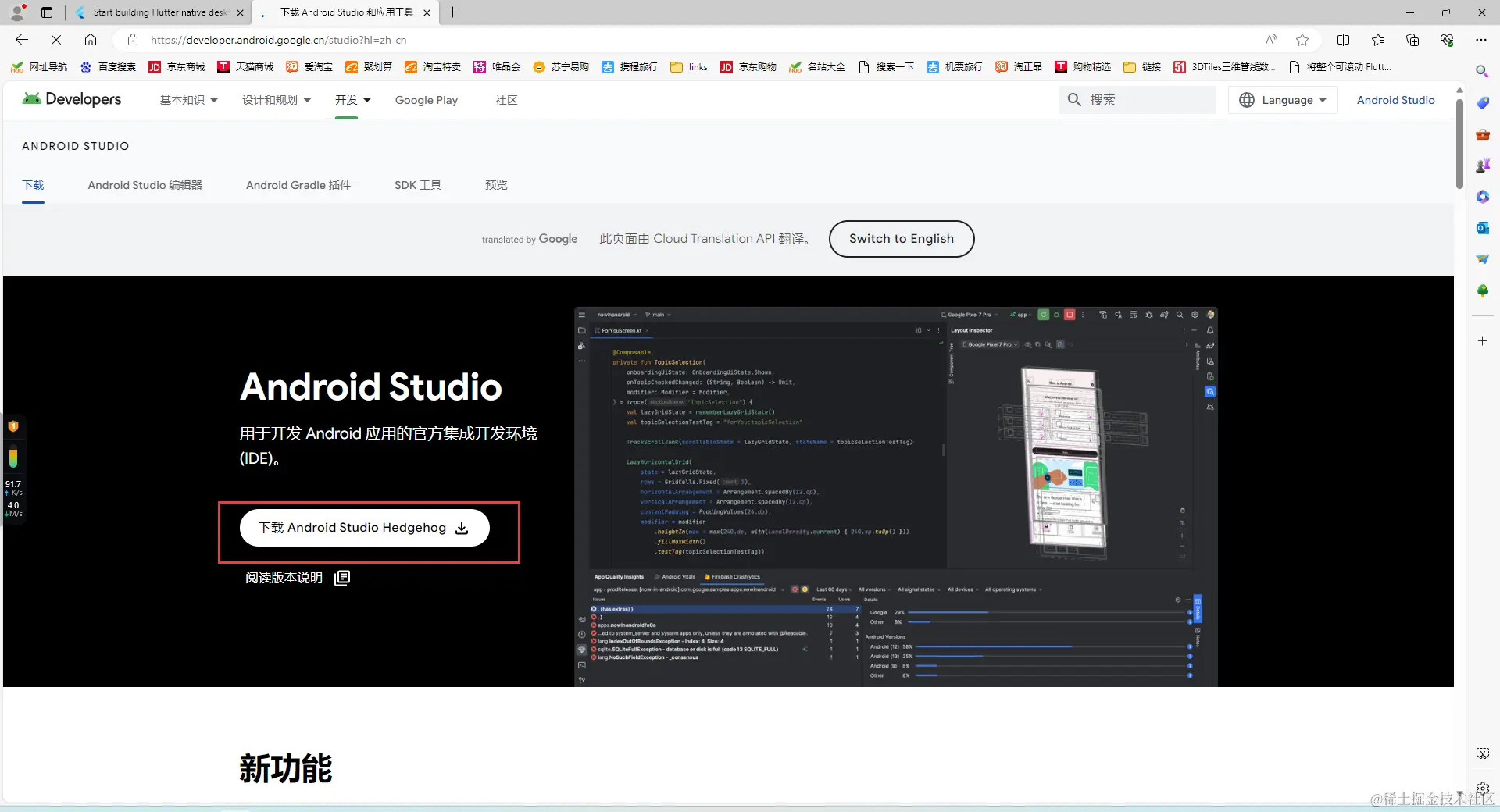Open the tab actions menu icon
The width and height of the screenshot is (1500, 812).
47,12
